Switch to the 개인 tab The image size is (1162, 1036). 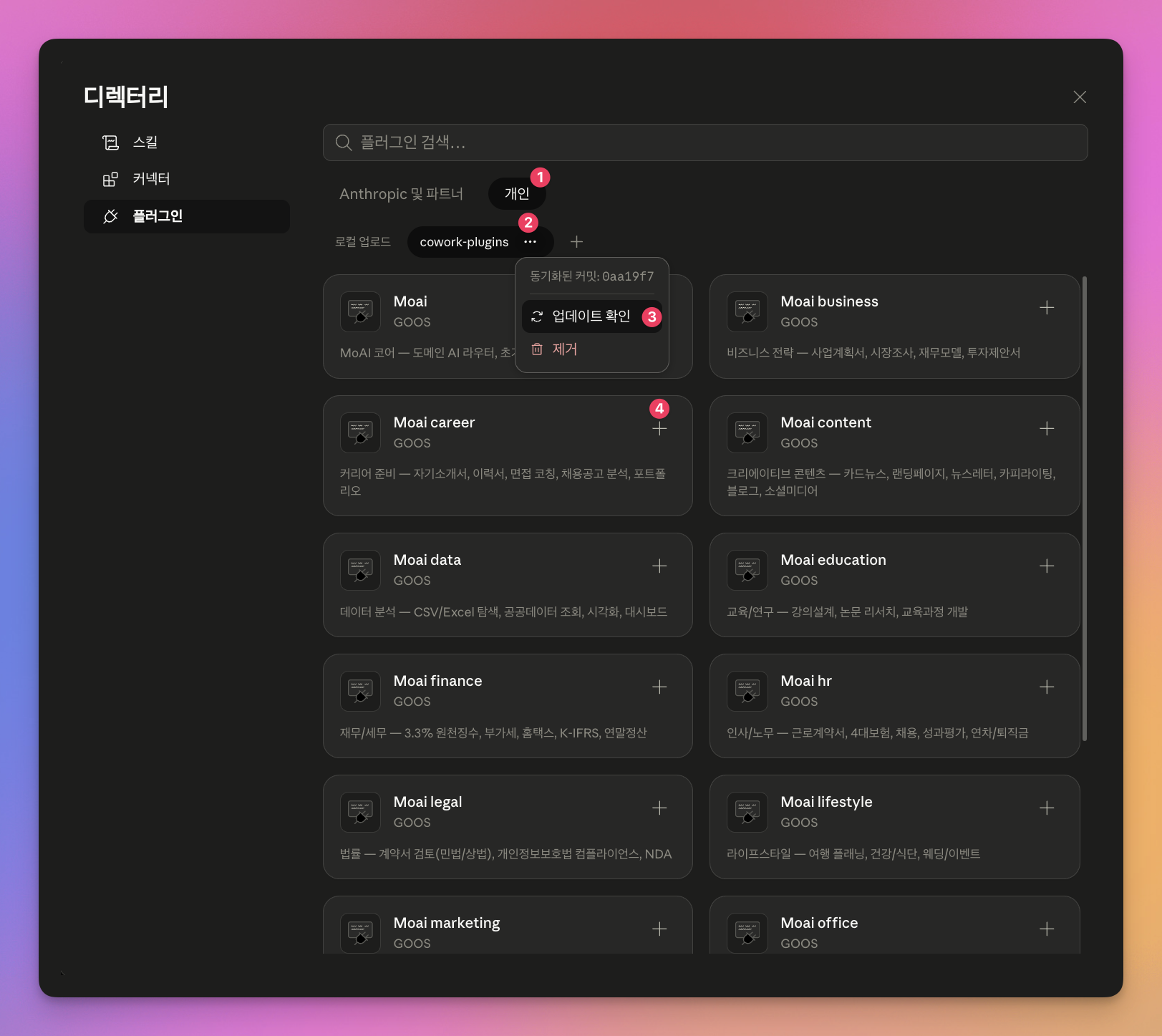(x=517, y=193)
